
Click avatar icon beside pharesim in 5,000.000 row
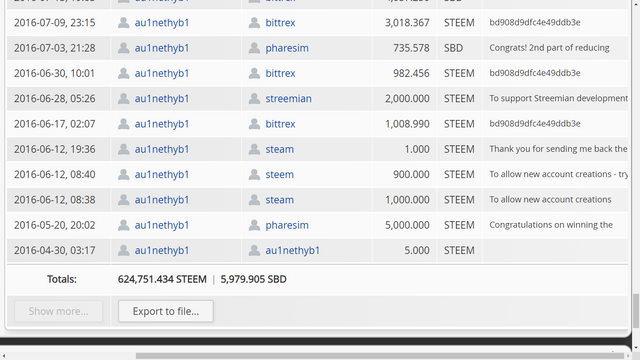254,225
